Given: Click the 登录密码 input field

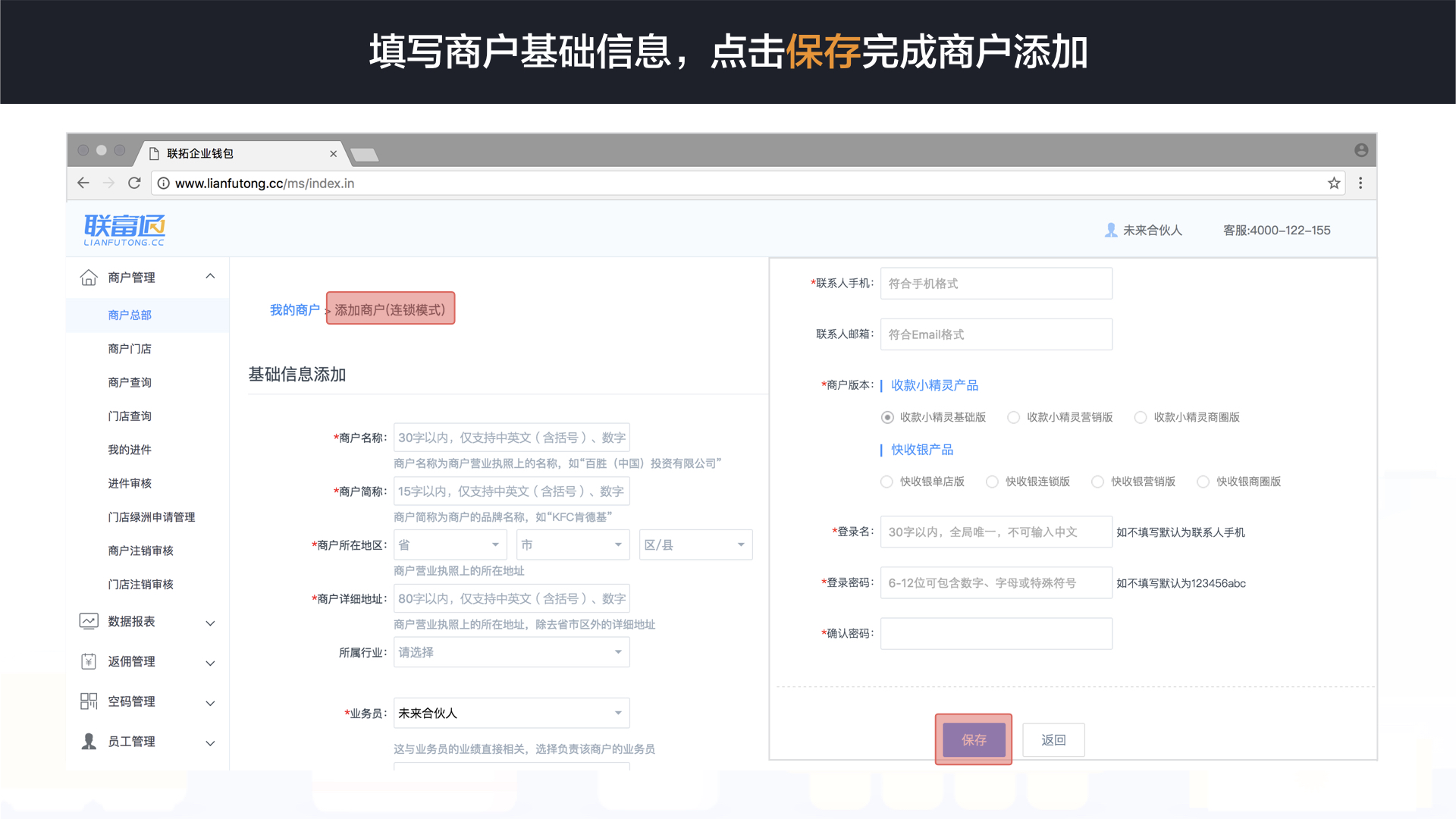Looking at the screenshot, I should click(x=996, y=583).
